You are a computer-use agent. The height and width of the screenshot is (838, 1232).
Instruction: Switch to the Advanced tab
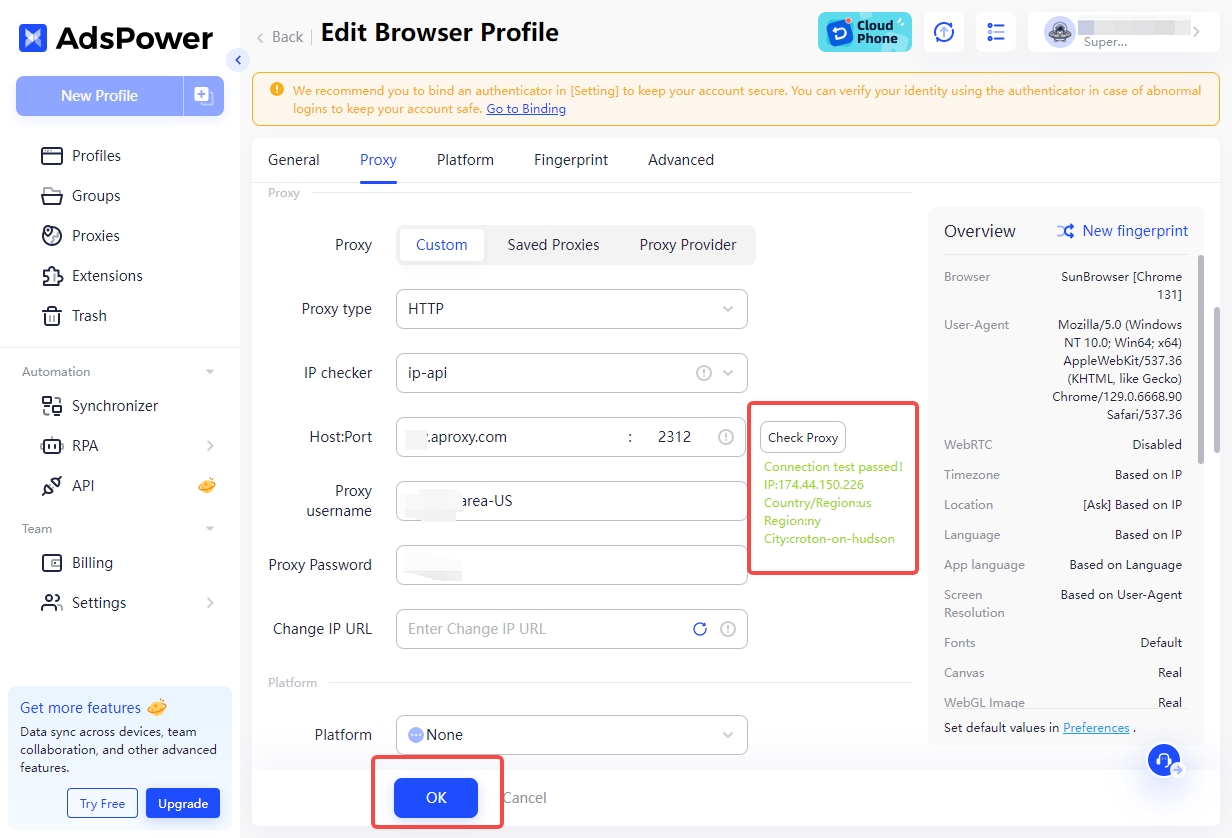(681, 160)
